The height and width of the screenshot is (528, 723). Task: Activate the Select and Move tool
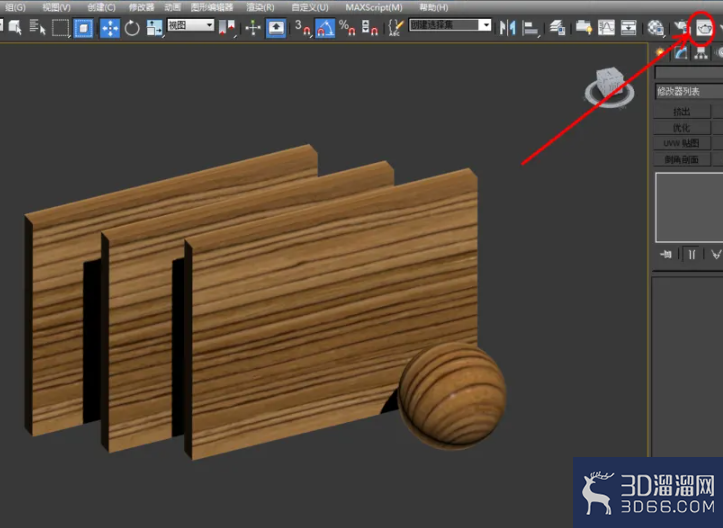[x=110, y=28]
